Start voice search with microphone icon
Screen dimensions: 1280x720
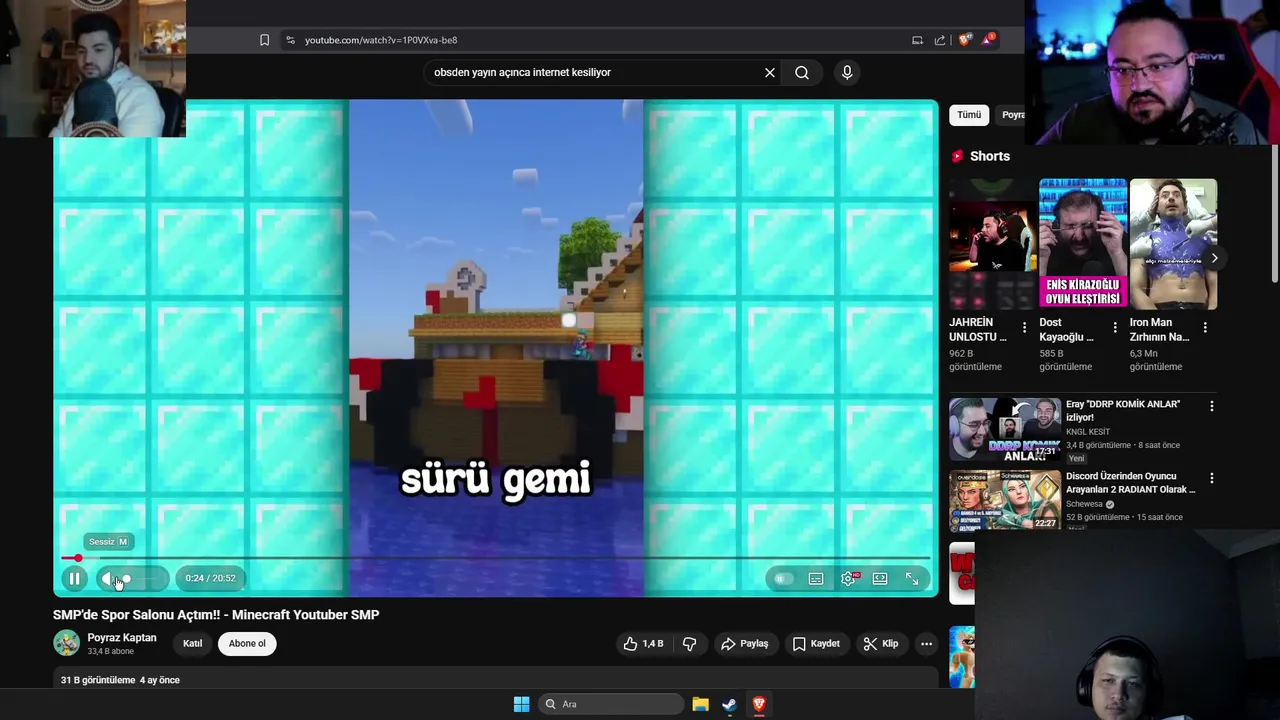(847, 72)
